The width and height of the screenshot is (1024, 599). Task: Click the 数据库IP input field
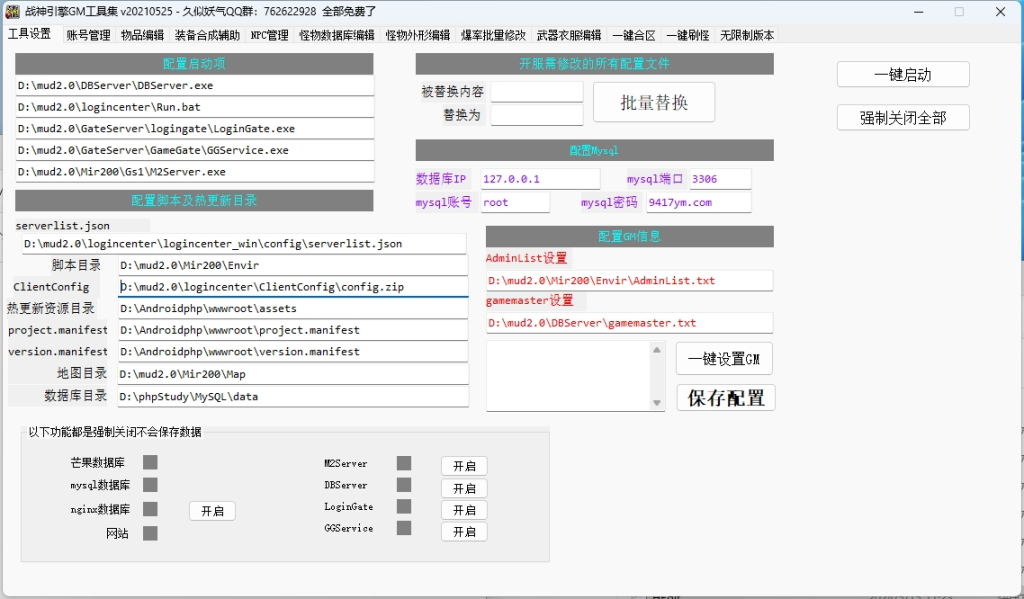[540, 179]
